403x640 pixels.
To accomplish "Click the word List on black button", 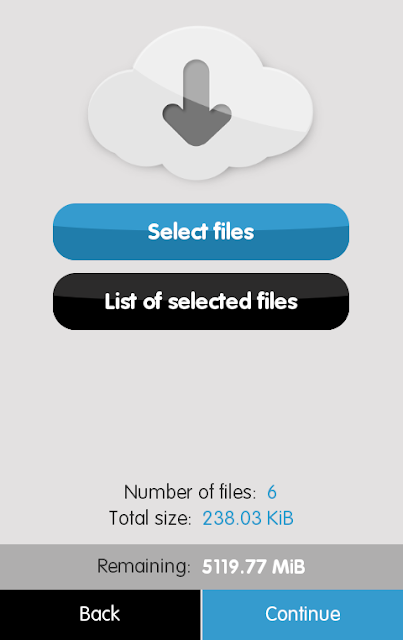I will click(x=120, y=301).
